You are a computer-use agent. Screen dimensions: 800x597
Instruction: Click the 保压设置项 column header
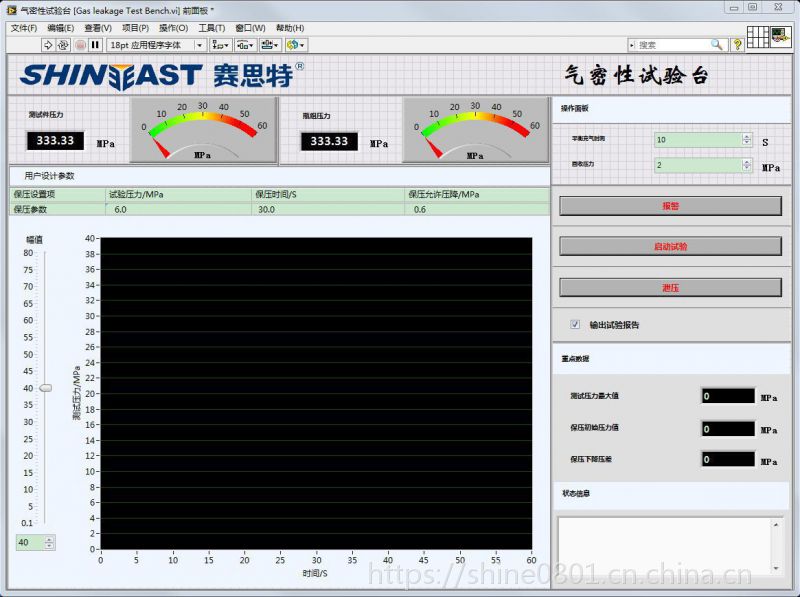point(57,194)
